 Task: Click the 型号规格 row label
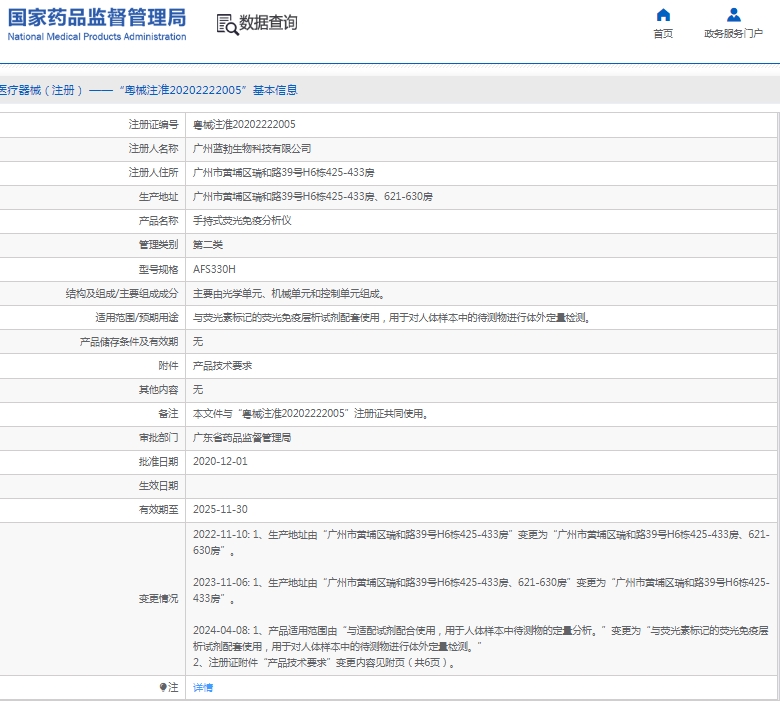158,269
